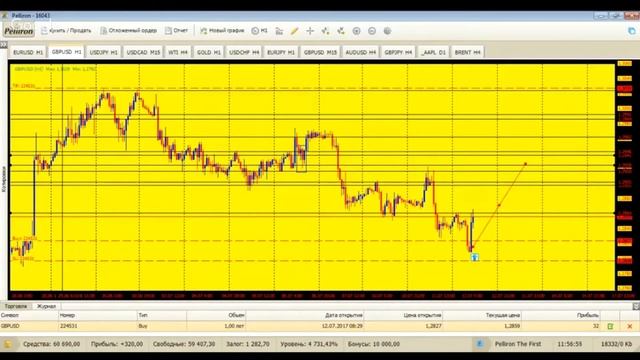The height and width of the screenshot is (360, 640).
Task: Switch to the USDJPY H1 tab
Action: click(x=103, y=52)
